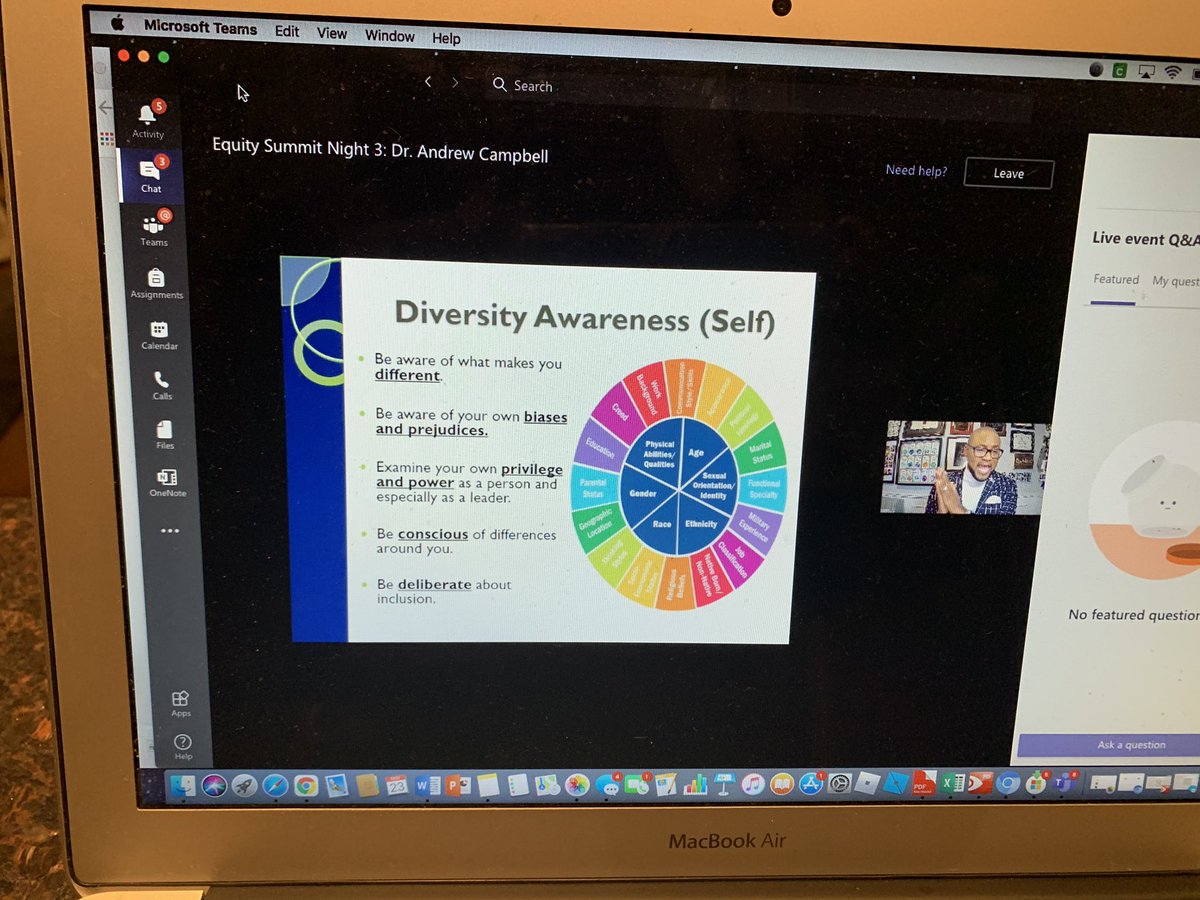Screen dimensions: 1200x900
Task: Open Microsoft Excel from the Dock
Action: pos(953,782)
